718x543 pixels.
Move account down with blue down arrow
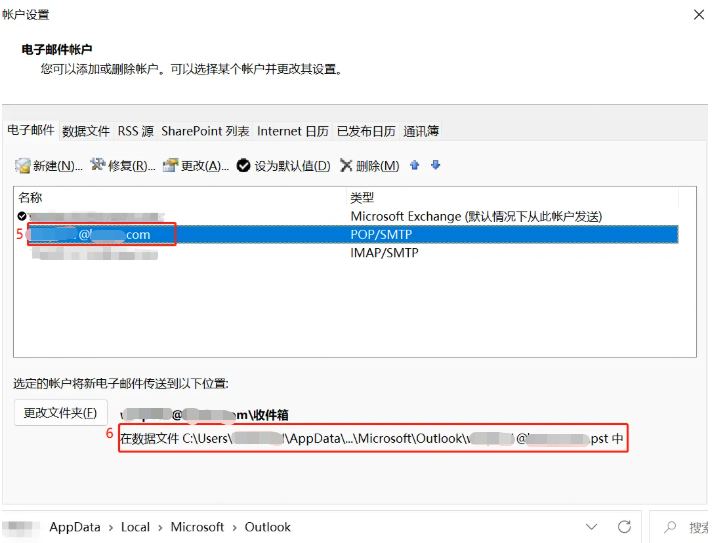(x=435, y=165)
